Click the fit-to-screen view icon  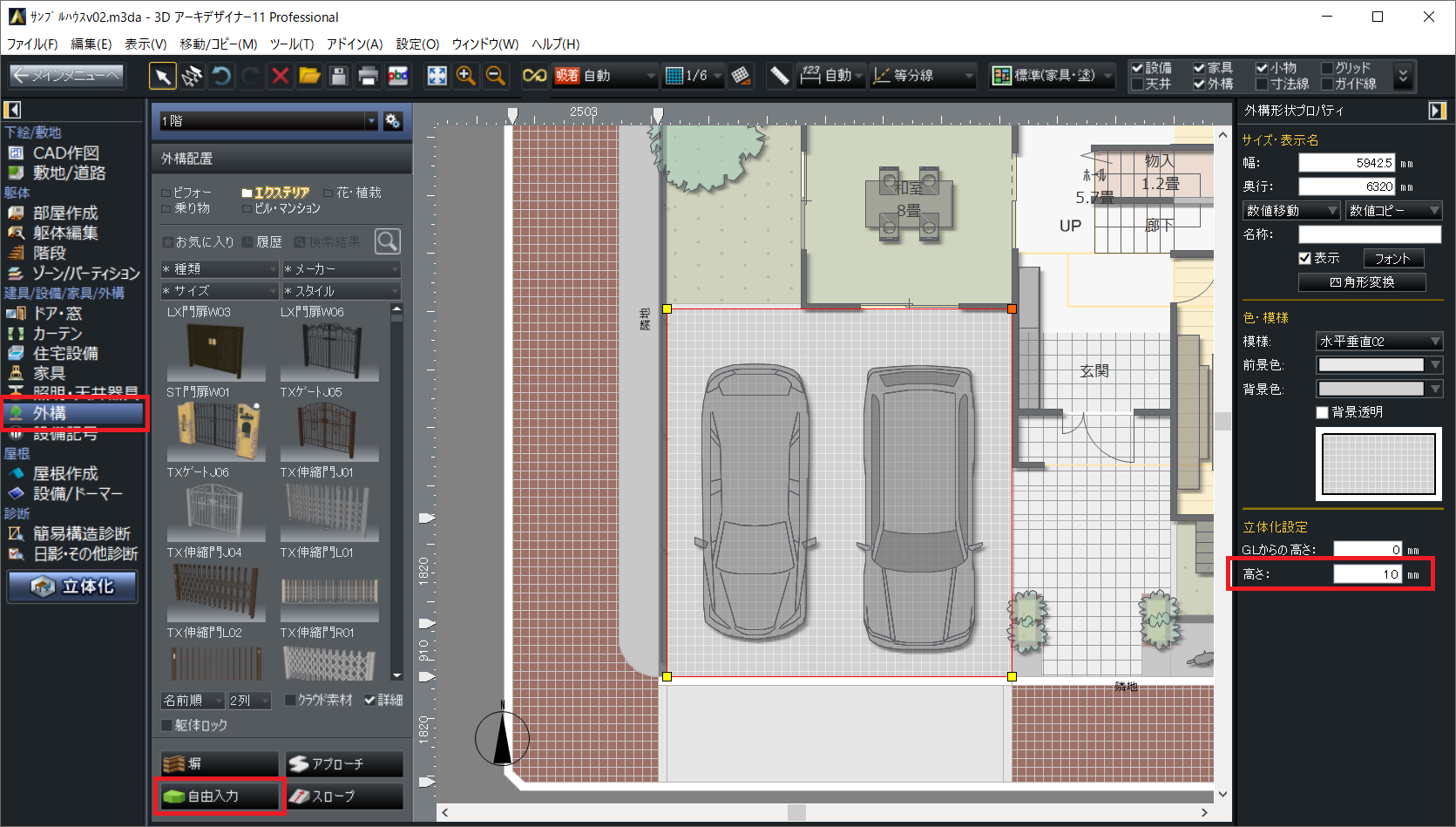coord(437,77)
